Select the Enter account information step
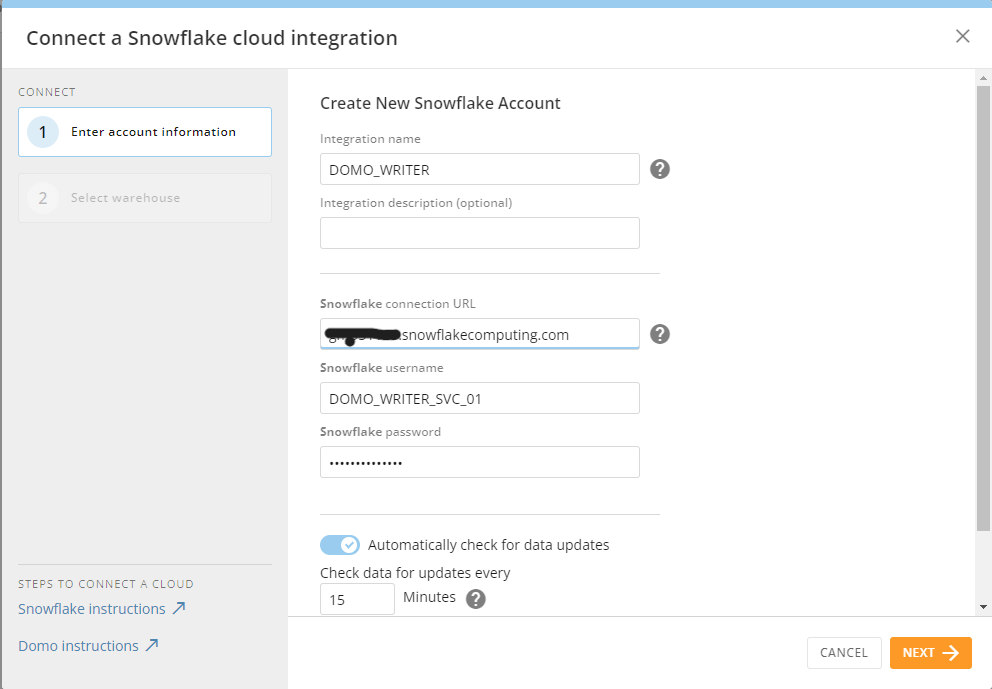Viewport: 992px width, 689px height. pyautogui.click(x=153, y=132)
